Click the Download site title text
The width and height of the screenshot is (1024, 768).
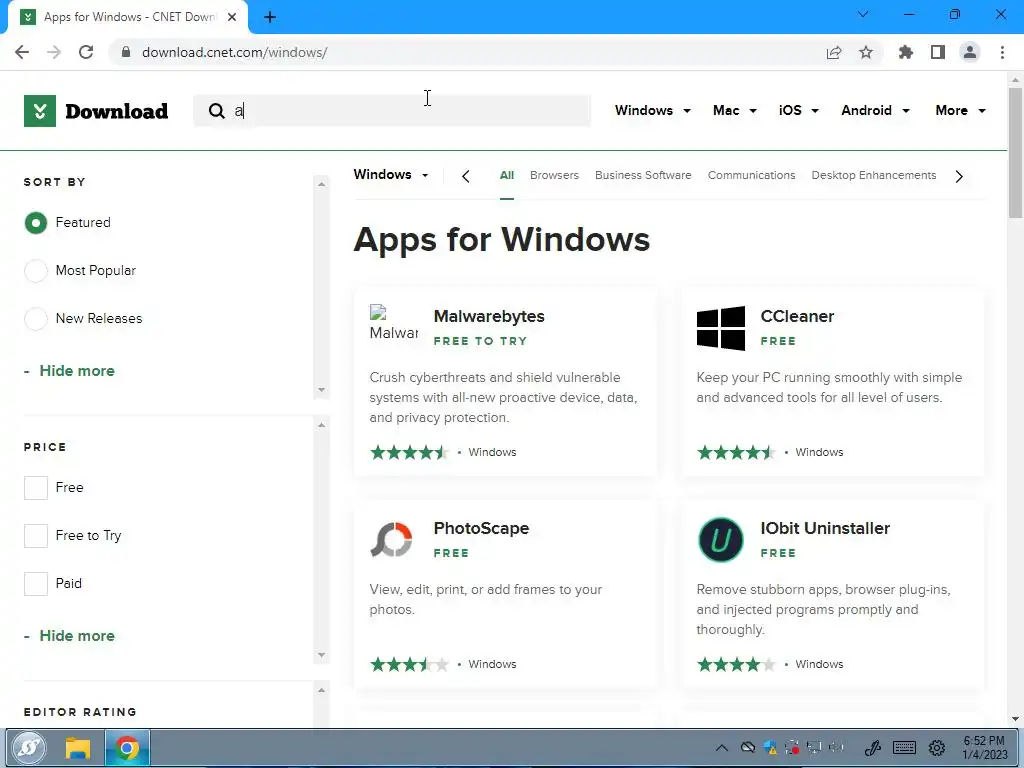(x=117, y=112)
